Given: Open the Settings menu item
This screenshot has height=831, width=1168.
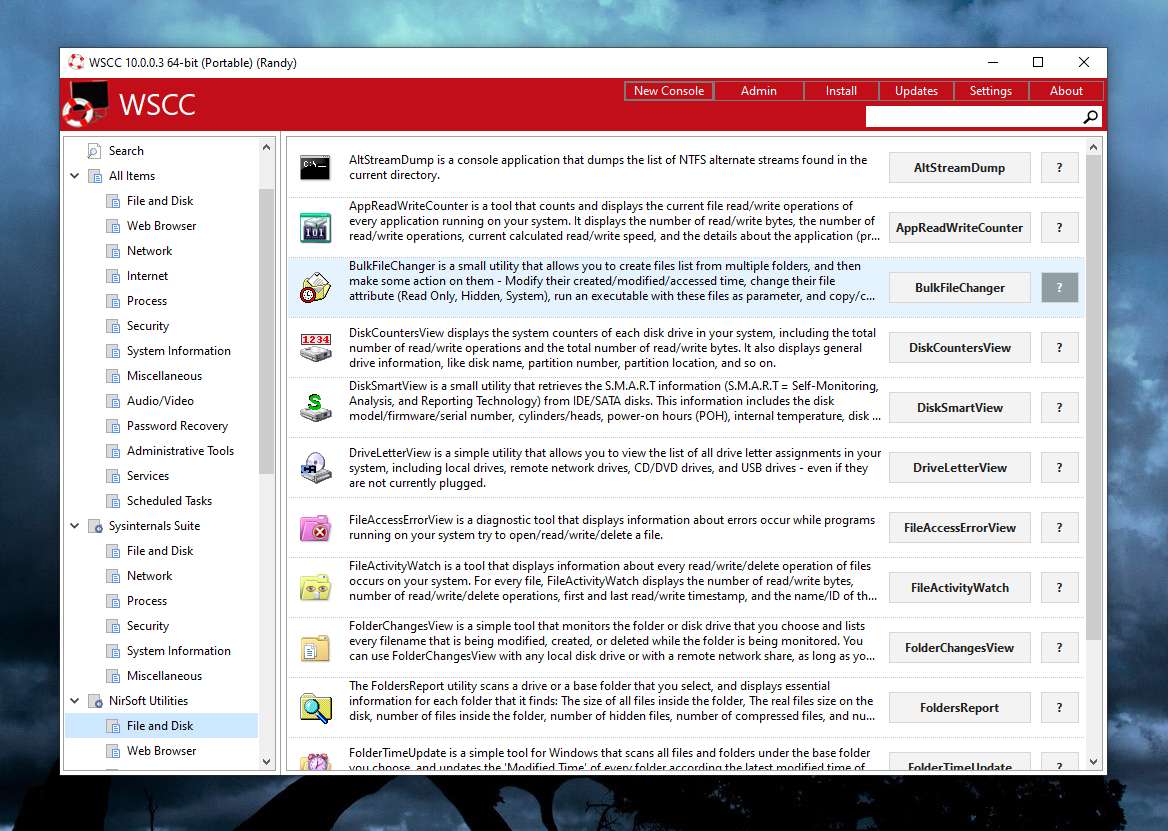Looking at the screenshot, I should (990, 91).
